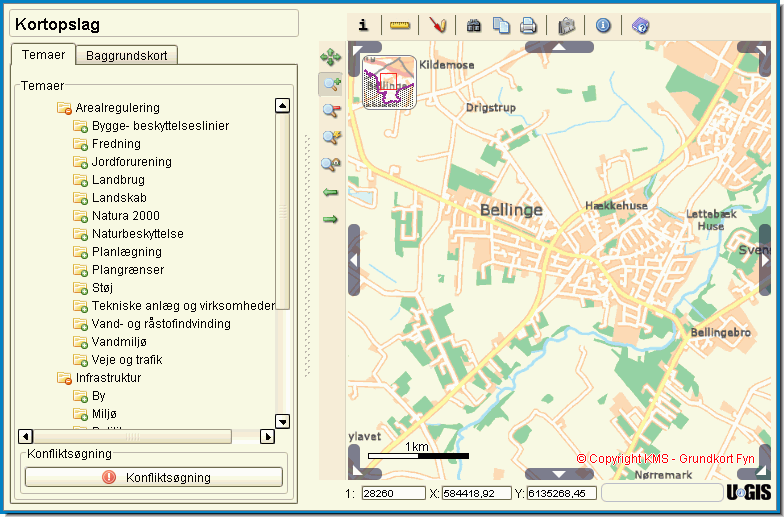Screen dimensions: 784x517
Task: Click the lightning bolt magnifier zoom tool
Action: tap(331, 138)
